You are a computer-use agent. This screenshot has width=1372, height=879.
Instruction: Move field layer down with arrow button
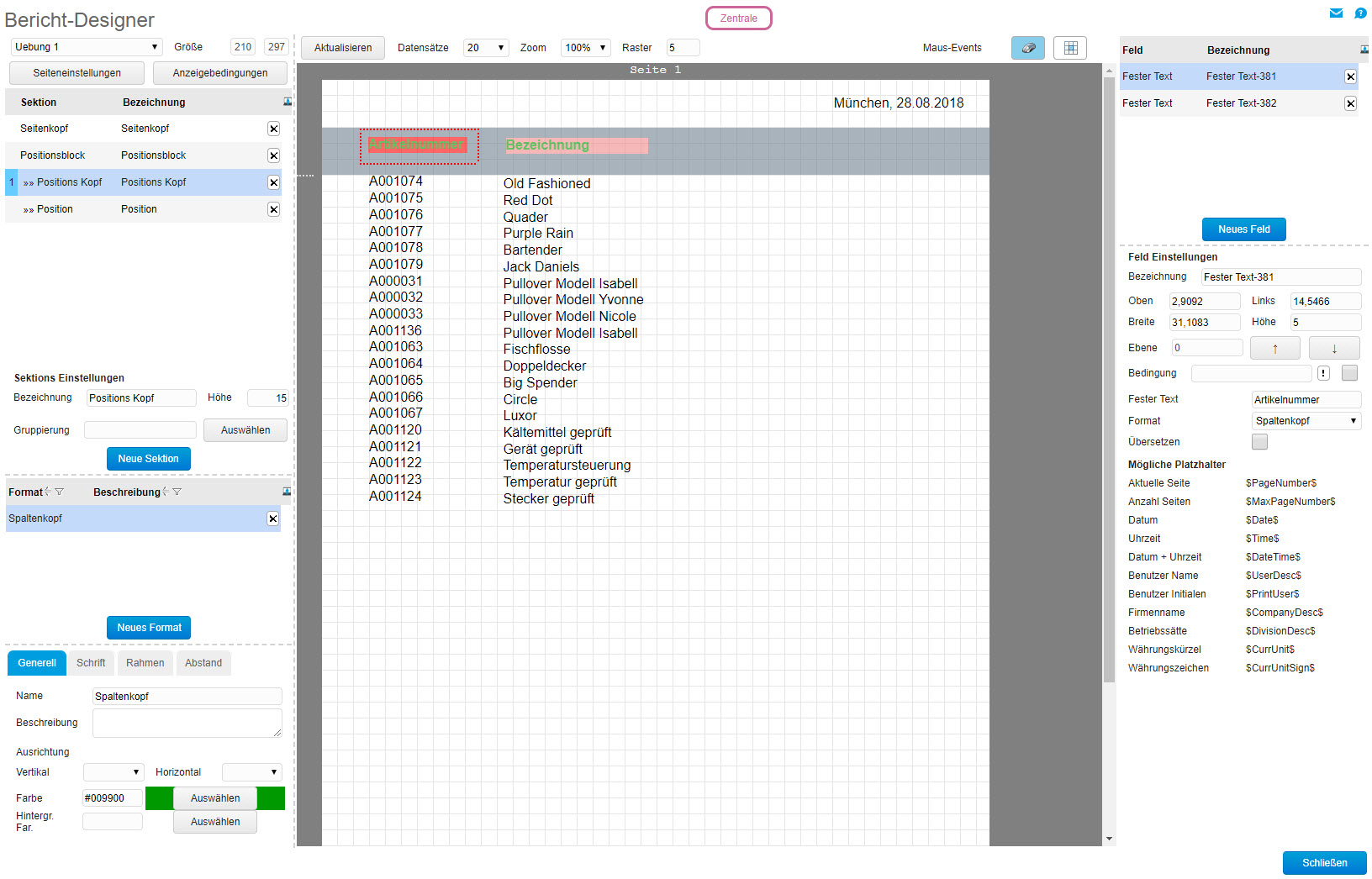[1334, 348]
